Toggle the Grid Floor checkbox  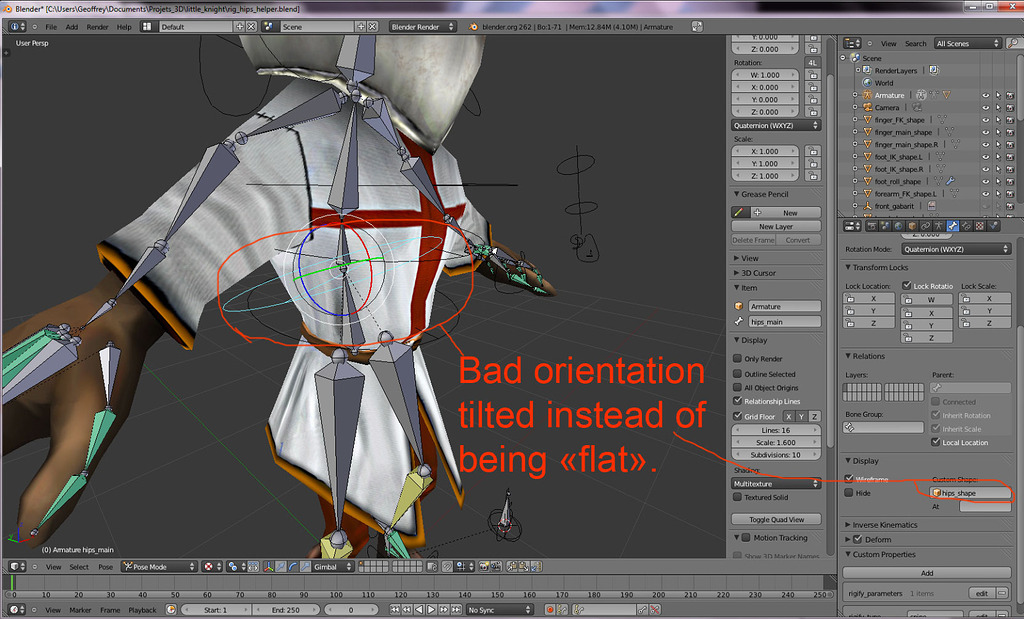point(737,416)
